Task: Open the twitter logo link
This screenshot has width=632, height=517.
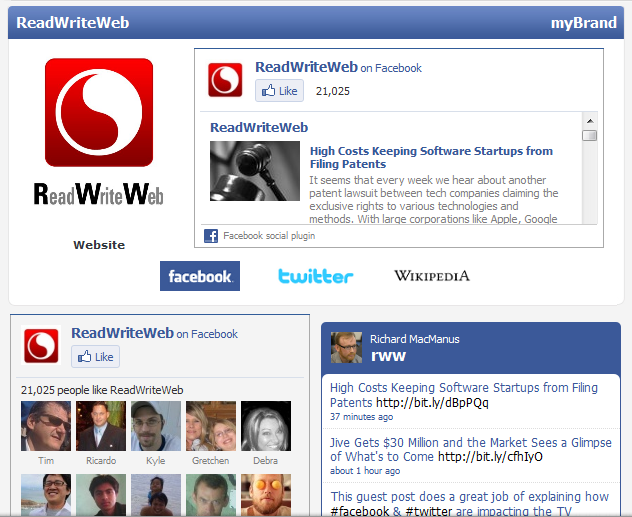Action: point(316,276)
